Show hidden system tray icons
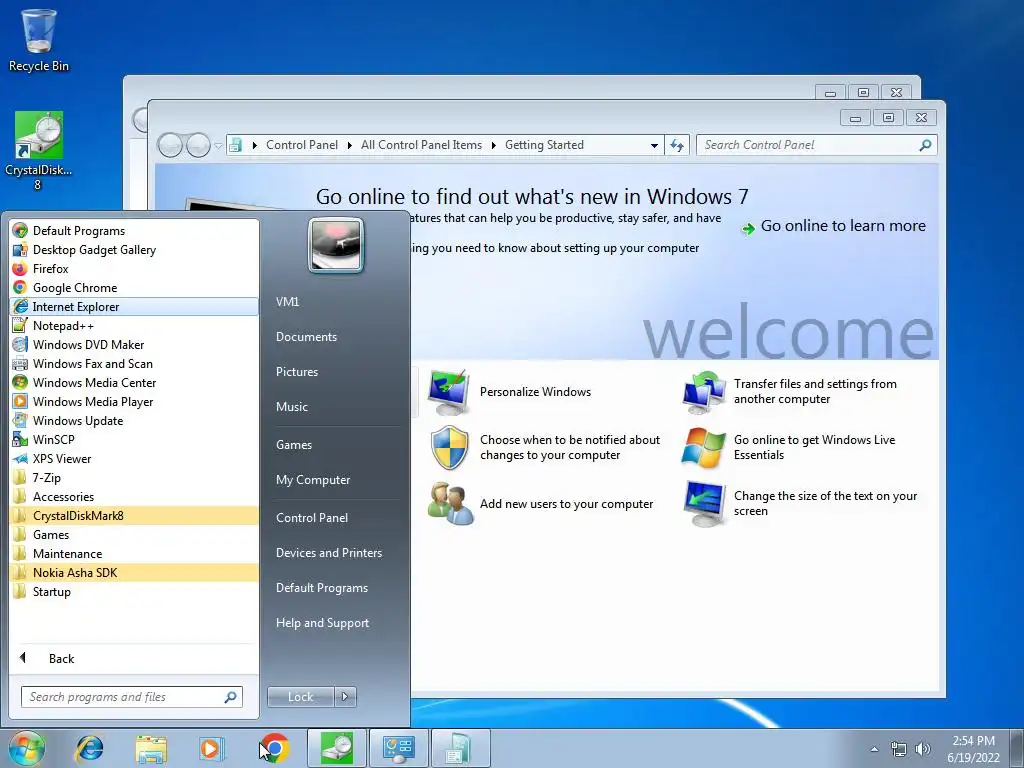This screenshot has width=1024, height=768. tap(874, 749)
